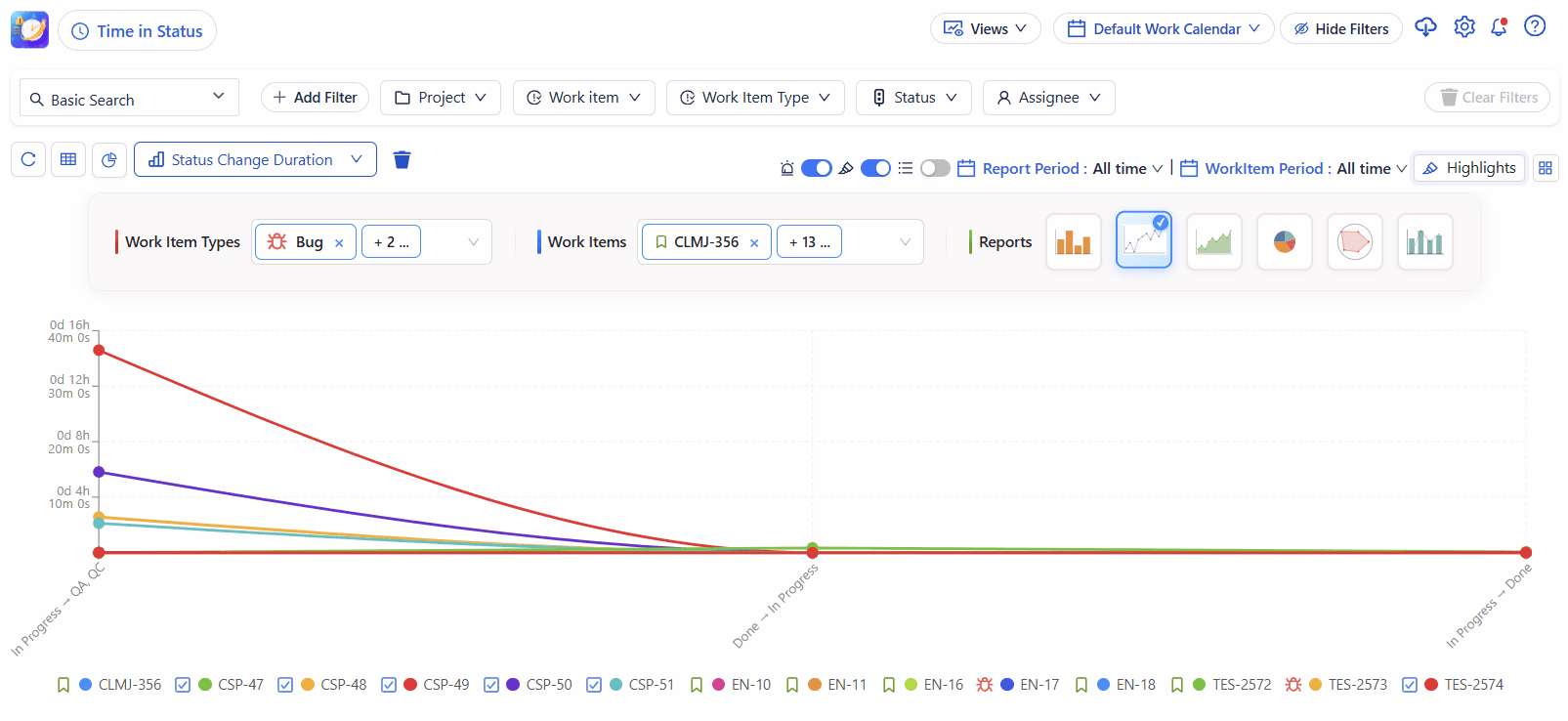Click the WorkItem Period calendar icon
Viewport: 1568px width, 721px height.
(1189, 168)
